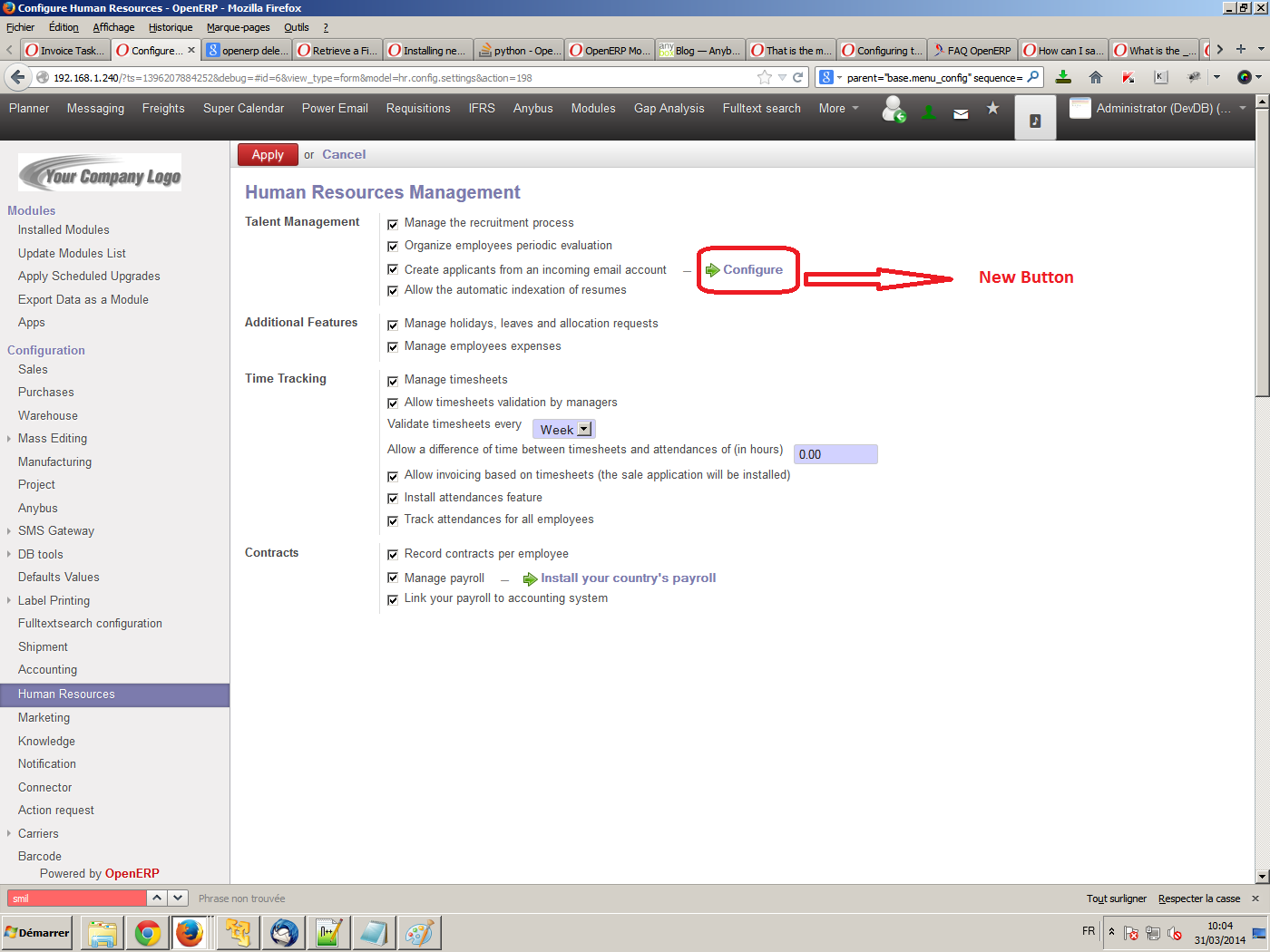The image size is (1270, 952).
Task: Toggle Manage holidays, leaves and allocation checkbox
Action: tap(393, 325)
